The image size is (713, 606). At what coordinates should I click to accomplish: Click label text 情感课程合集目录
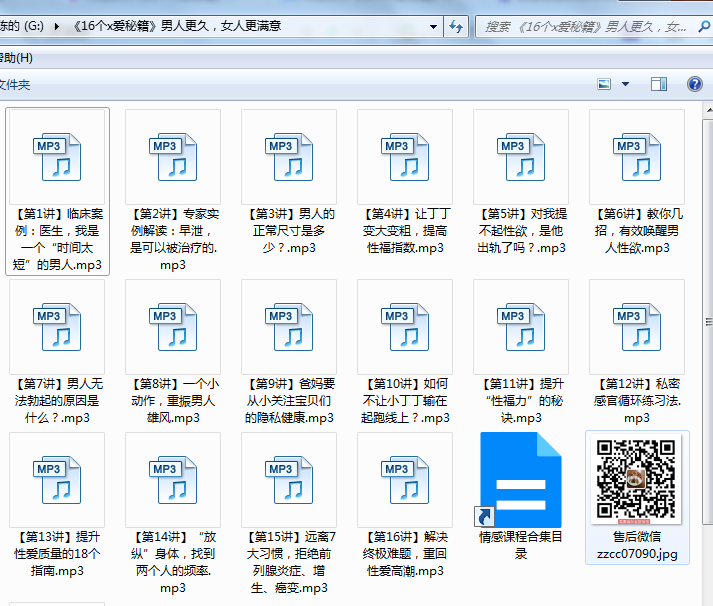coord(521,545)
